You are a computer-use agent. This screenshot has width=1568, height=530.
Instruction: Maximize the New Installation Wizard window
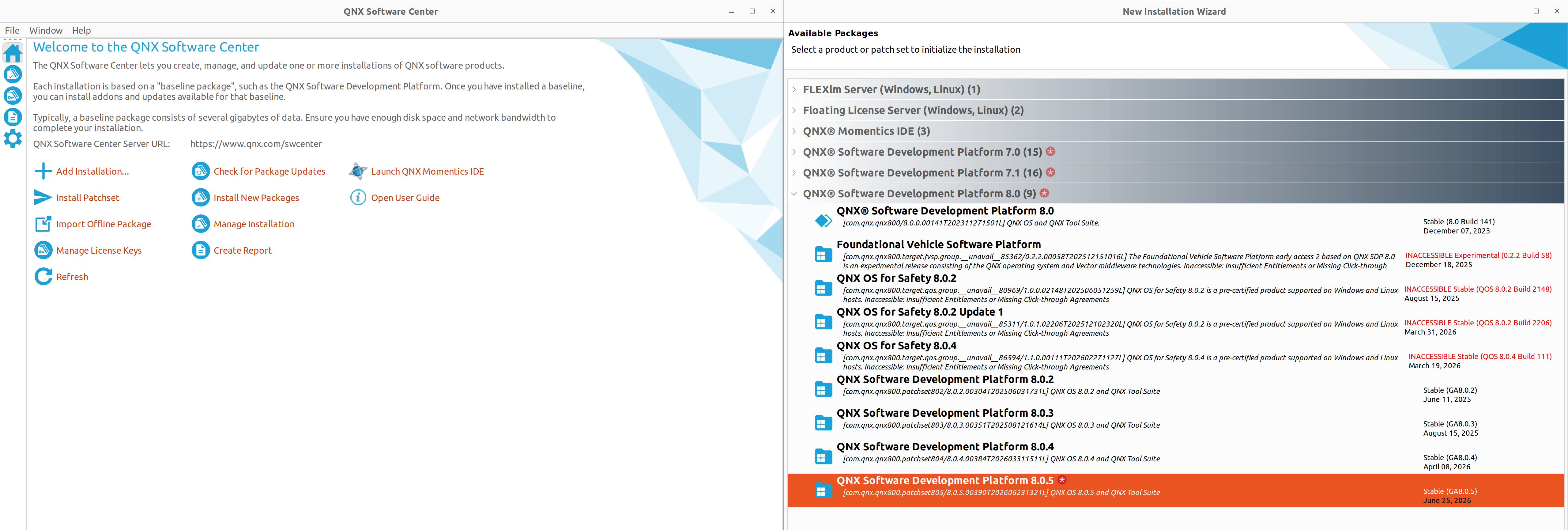(1536, 12)
